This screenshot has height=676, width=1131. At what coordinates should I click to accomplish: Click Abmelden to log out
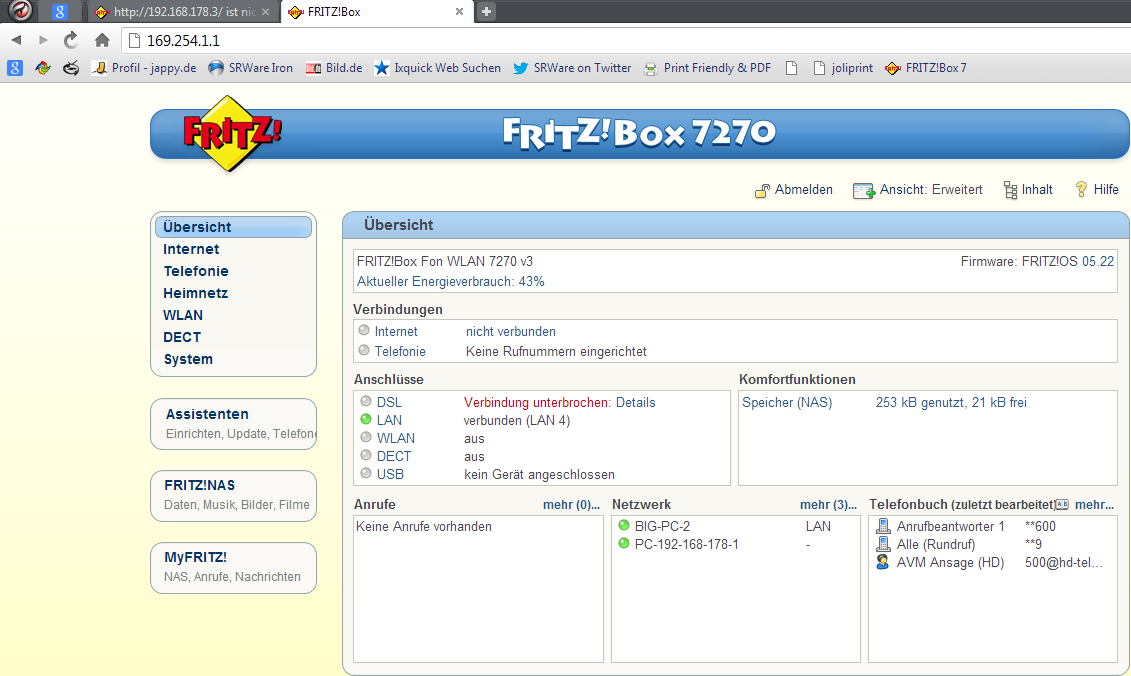click(793, 190)
